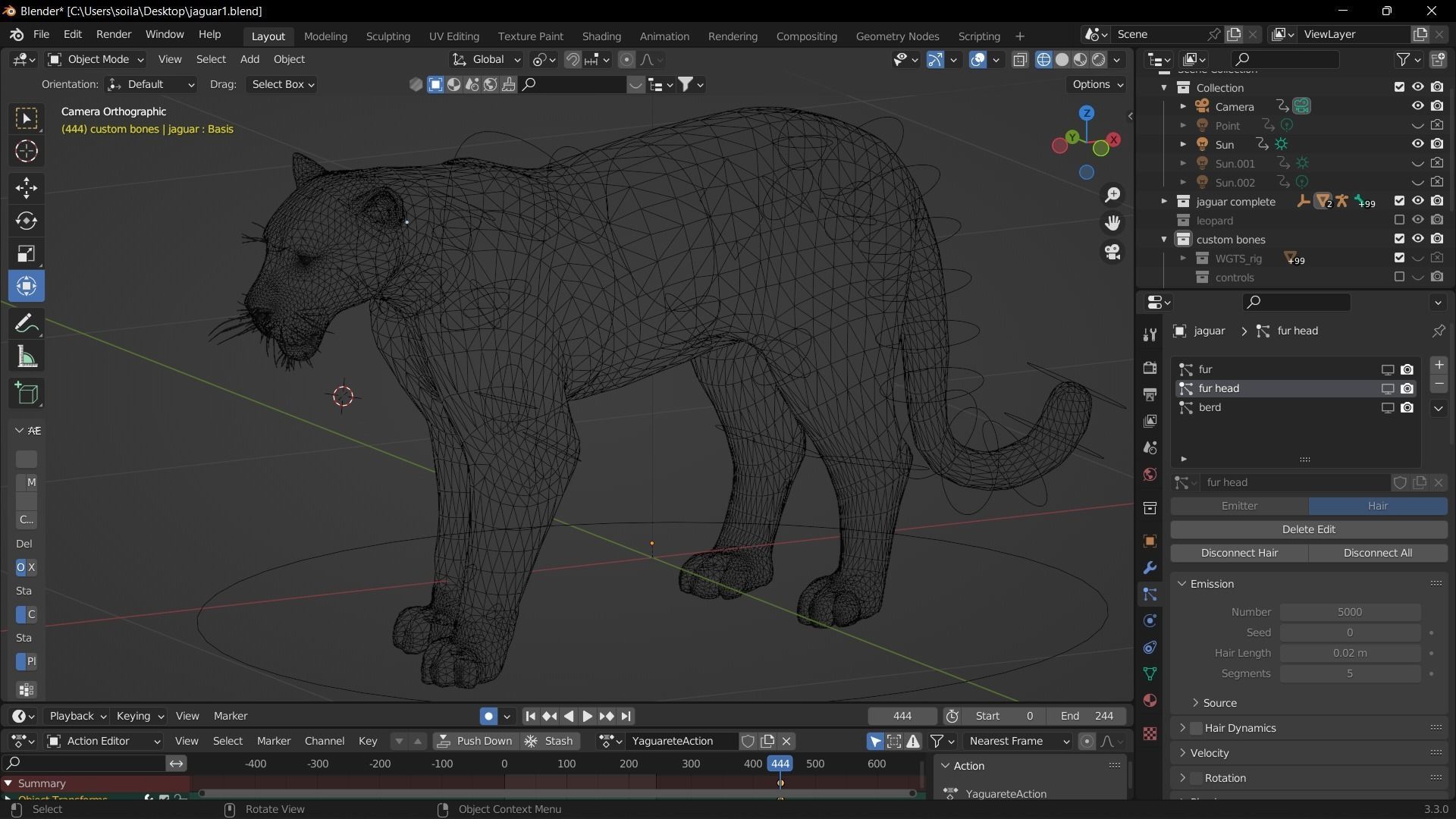
Task: Toggle fur head render camera visibility
Action: tap(1407, 388)
